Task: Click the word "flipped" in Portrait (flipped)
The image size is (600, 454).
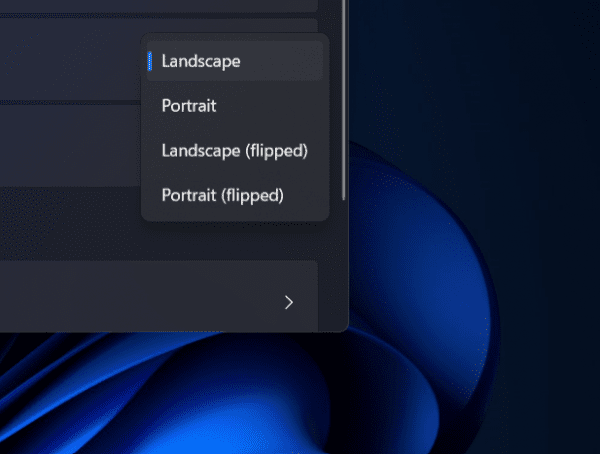Action: click(258, 195)
